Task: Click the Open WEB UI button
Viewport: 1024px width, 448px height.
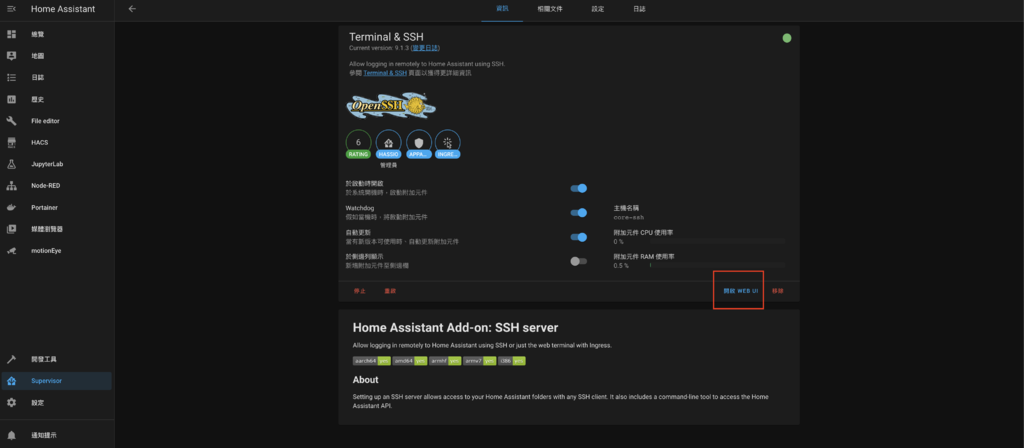Action: [x=741, y=291]
